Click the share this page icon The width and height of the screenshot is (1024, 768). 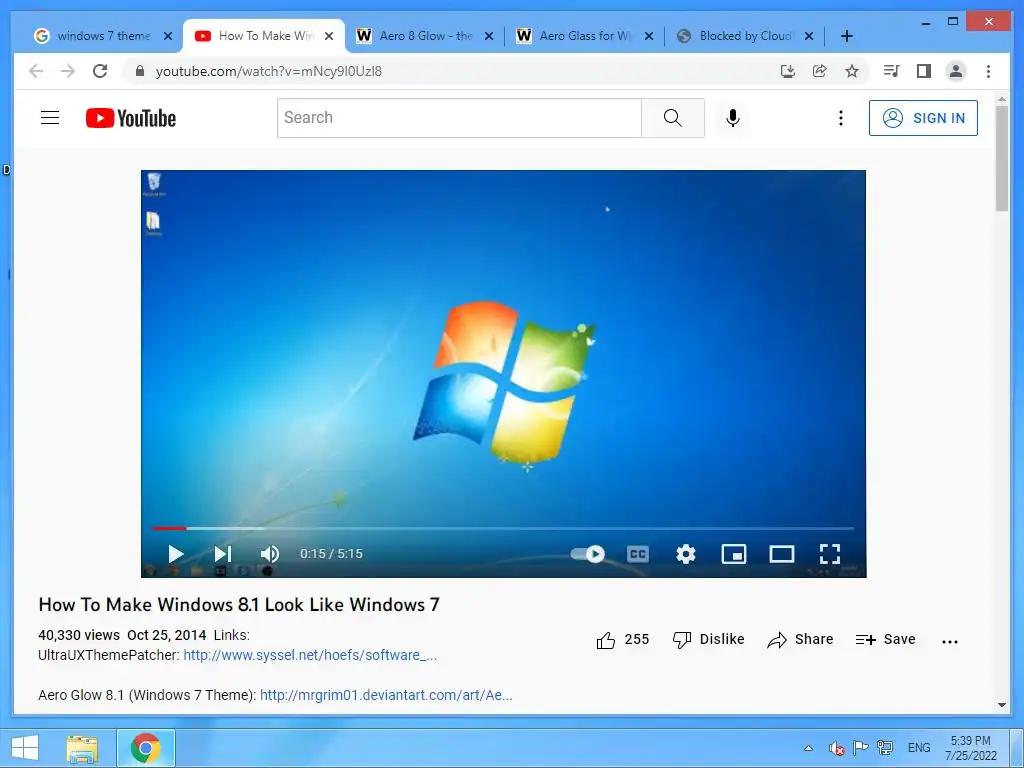coord(820,71)
